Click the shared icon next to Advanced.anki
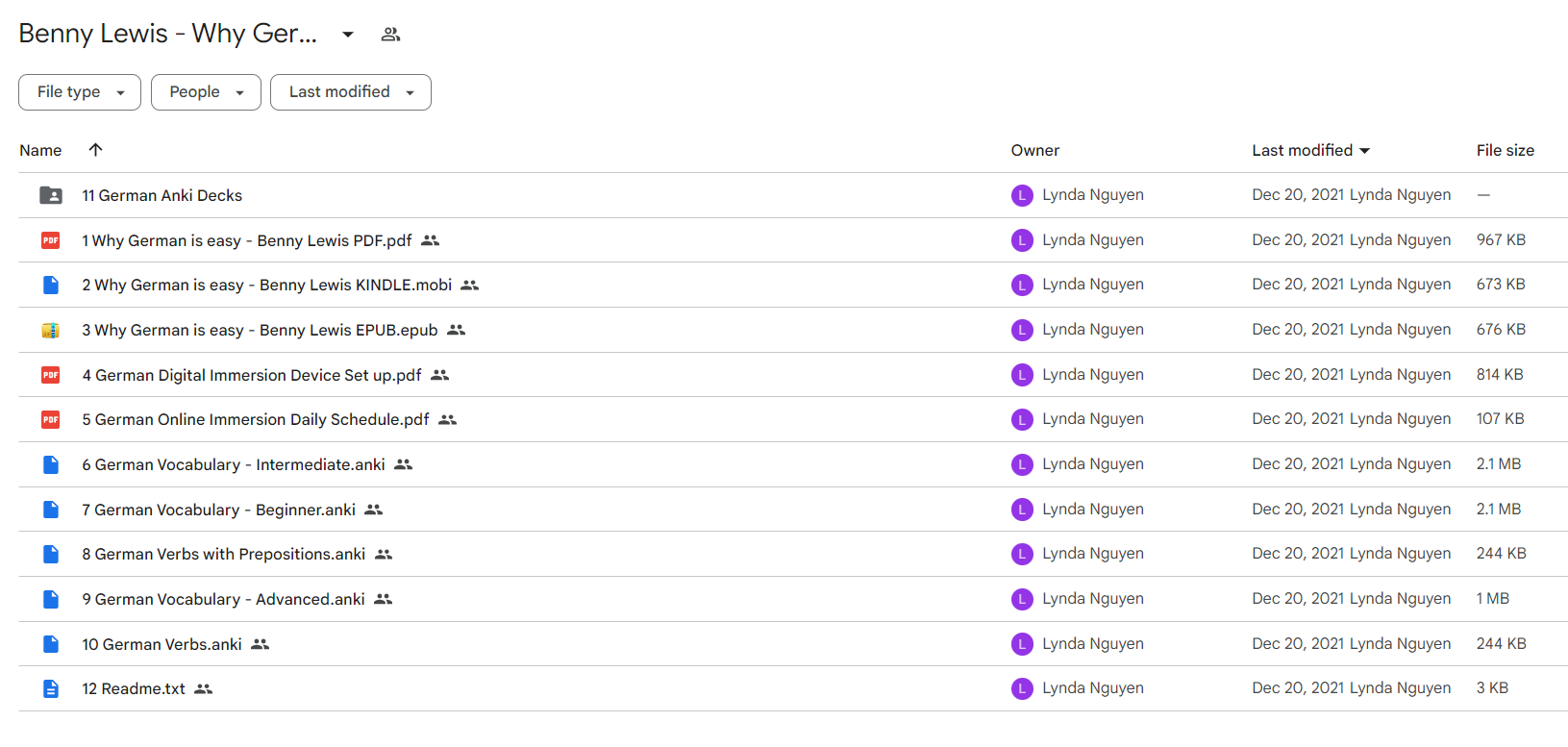This screenshot has width=1568, height=747. coord(384,599)
